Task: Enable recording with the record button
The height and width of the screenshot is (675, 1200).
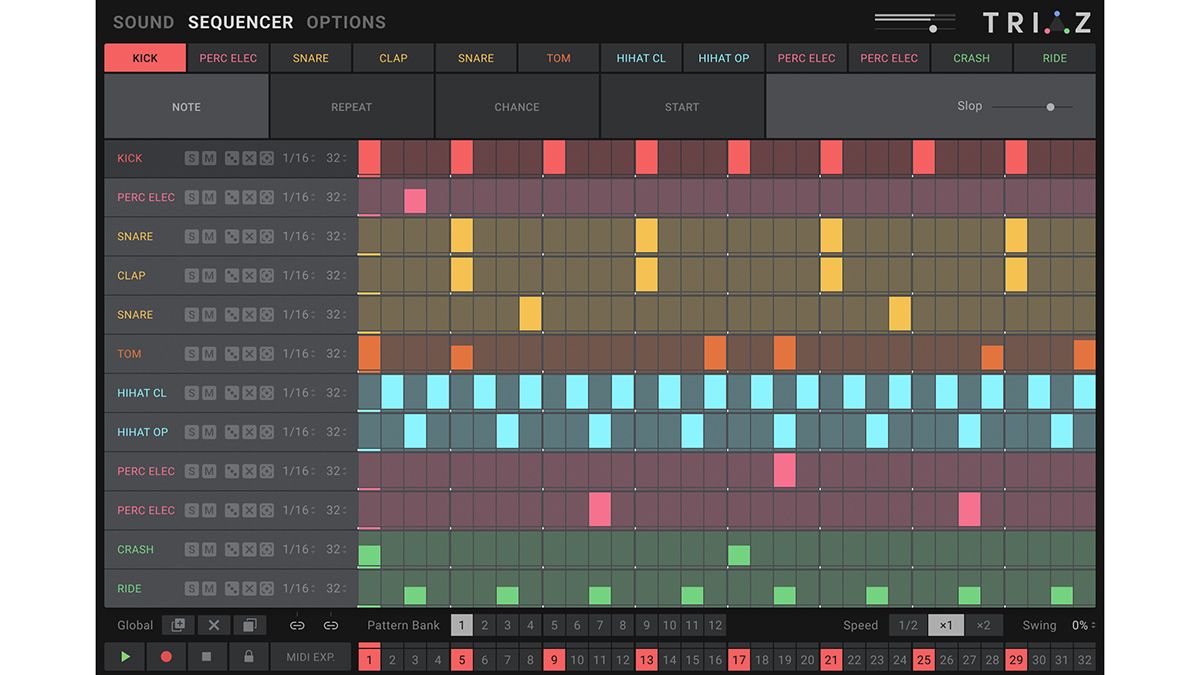Action: pos(166,657)
